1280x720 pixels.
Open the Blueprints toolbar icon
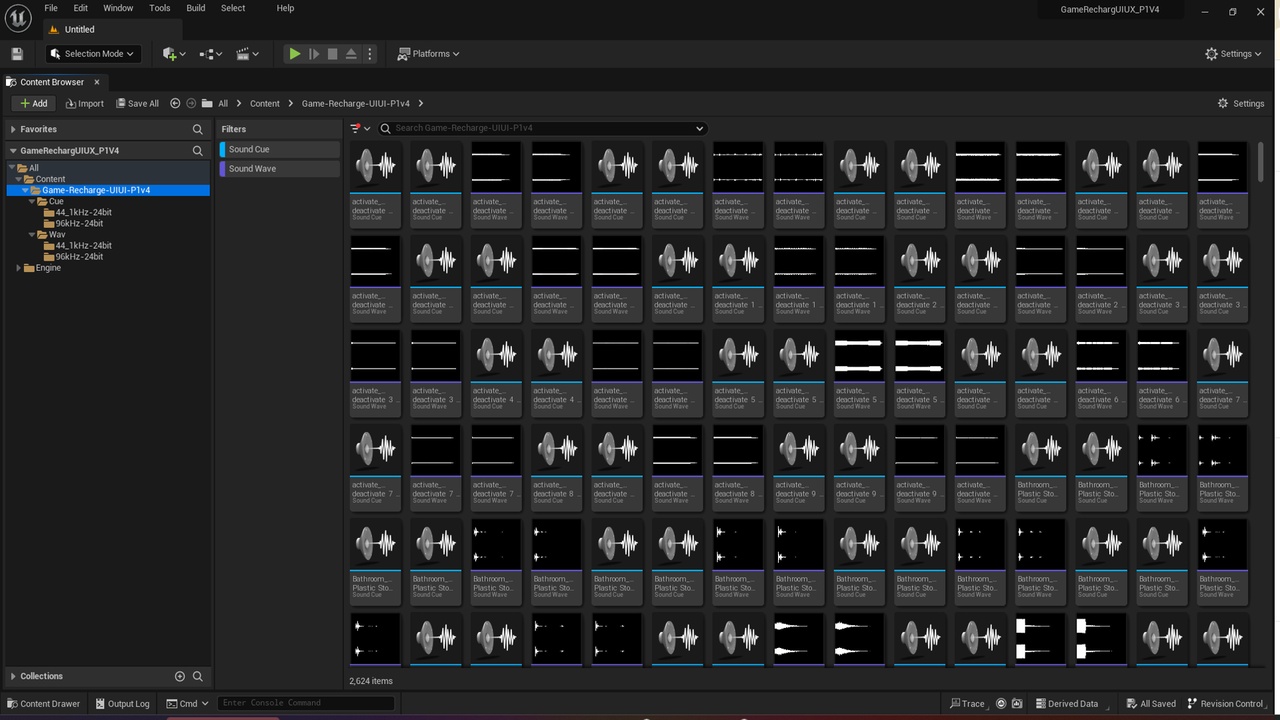pyautogui.click(x=212, y=54)
